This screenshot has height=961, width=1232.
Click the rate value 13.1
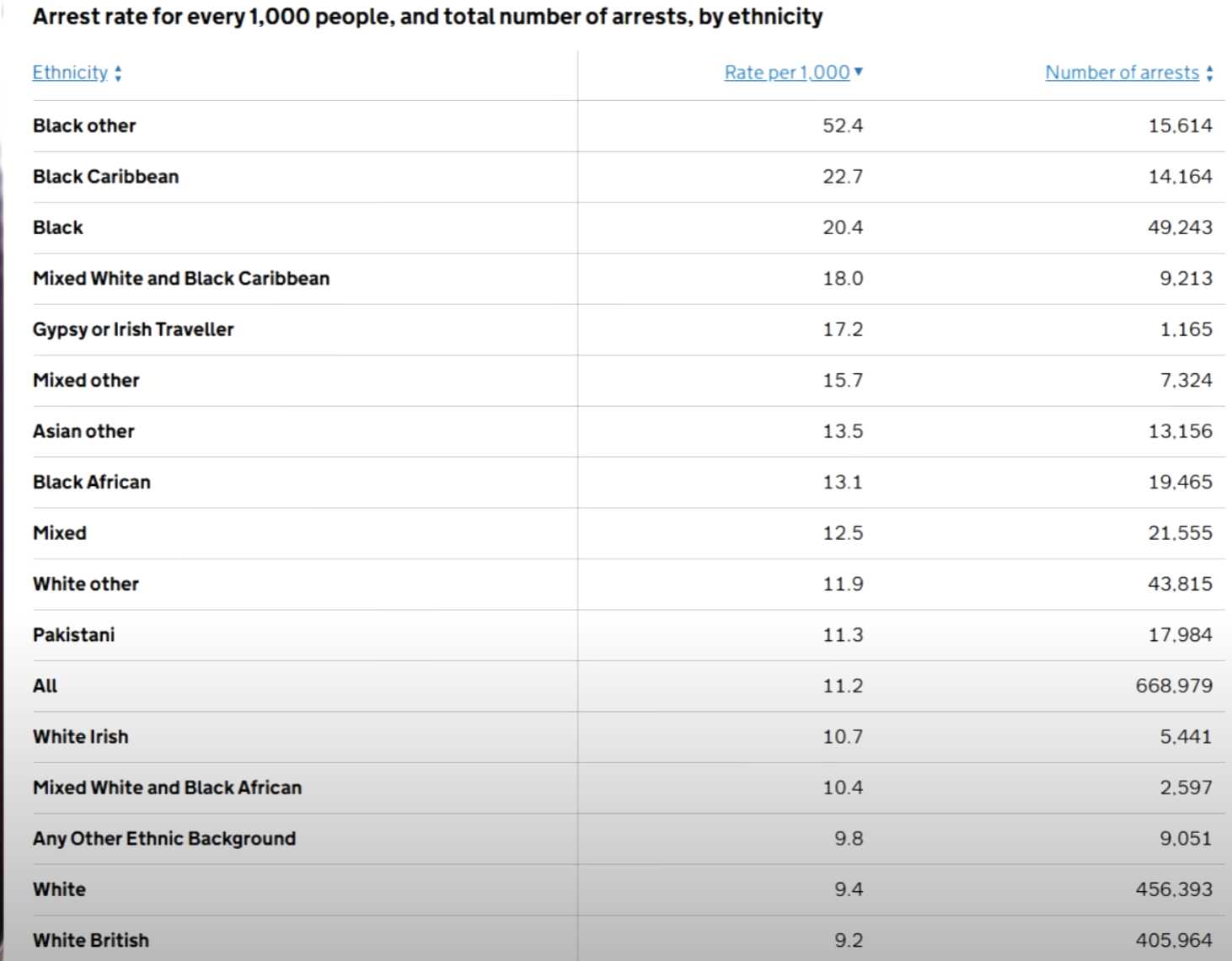coord(843,483)
